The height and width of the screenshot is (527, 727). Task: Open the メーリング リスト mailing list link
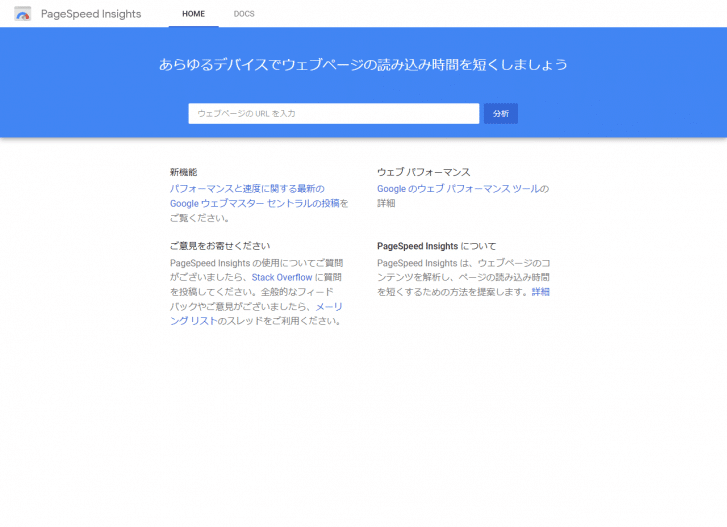coord(256,314)
